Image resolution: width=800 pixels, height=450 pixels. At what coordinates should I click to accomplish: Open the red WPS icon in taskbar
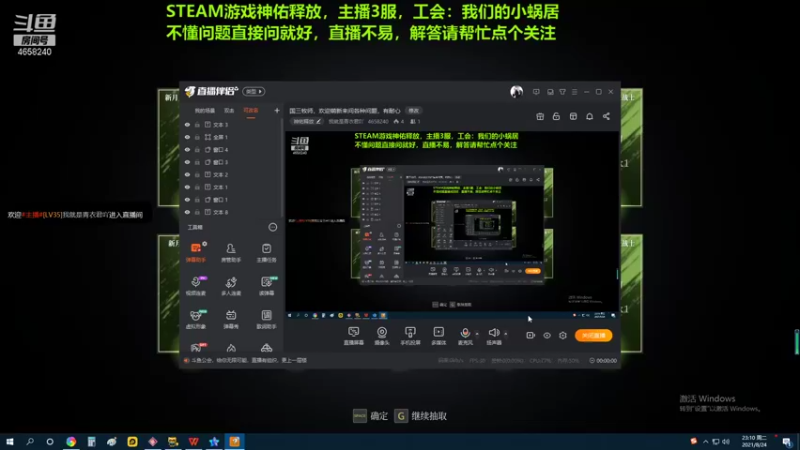(193, 441)
